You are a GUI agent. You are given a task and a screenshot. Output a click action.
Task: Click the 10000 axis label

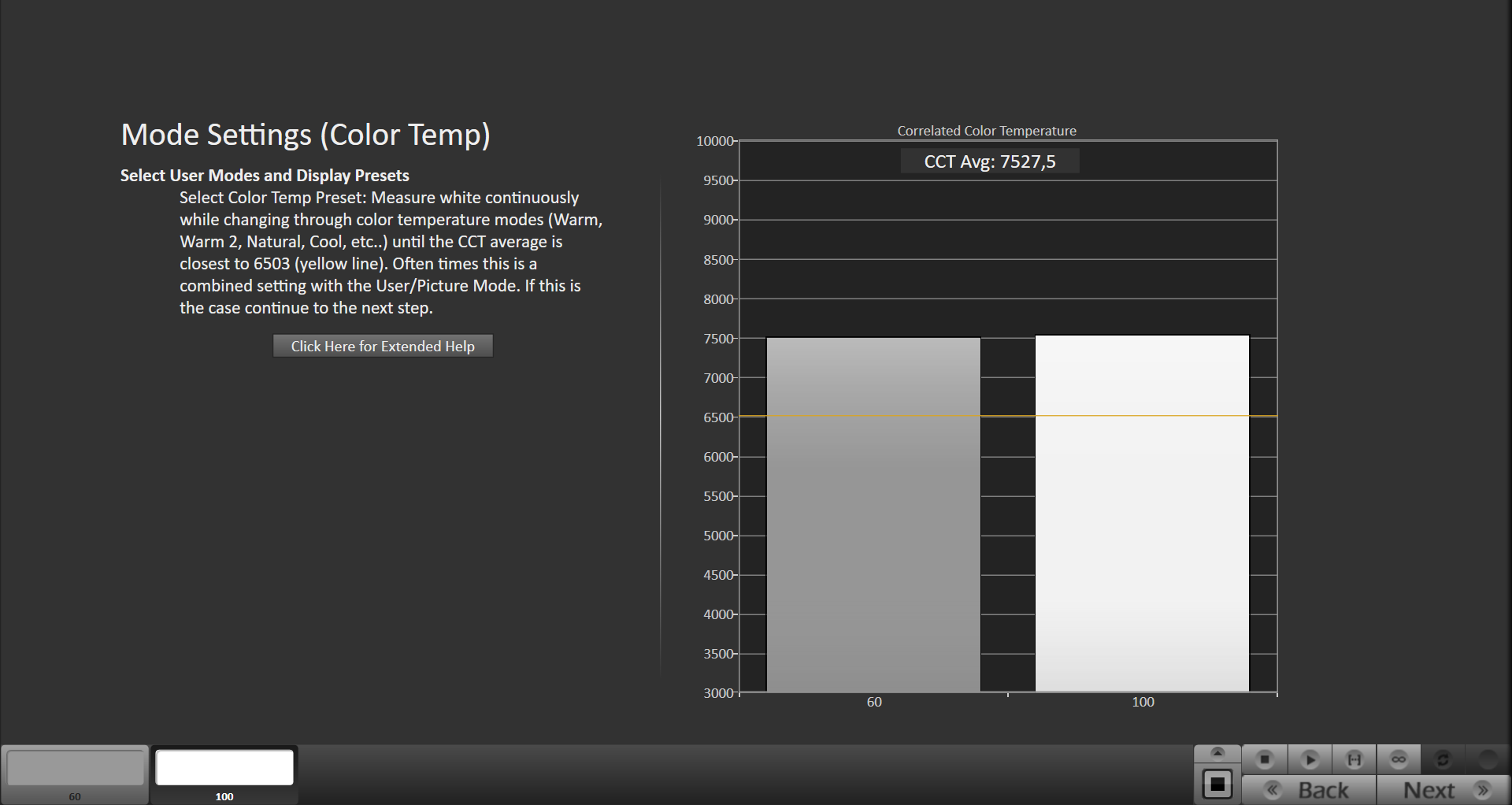pyautogui.click(x=715, y=141)
